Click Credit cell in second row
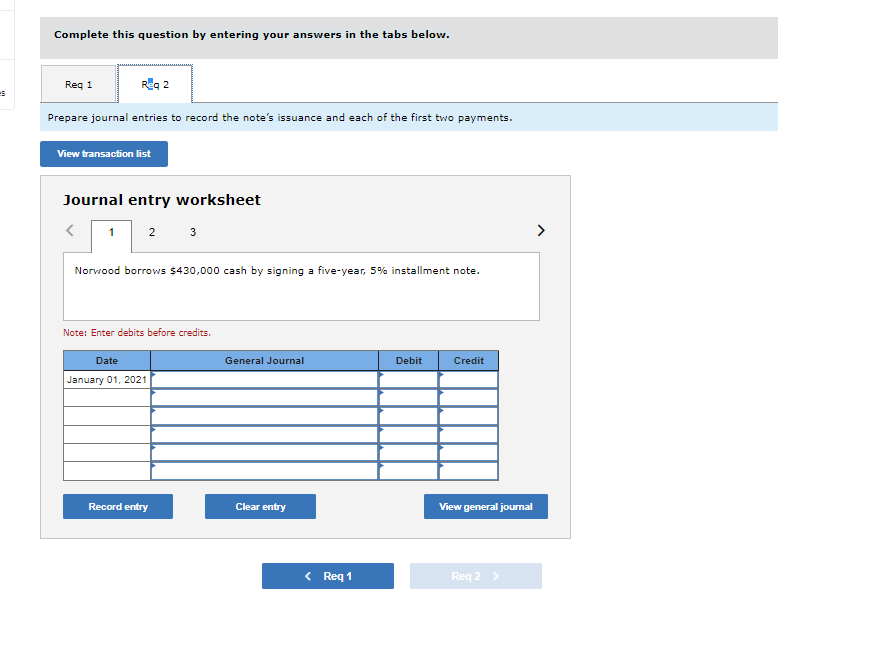This screenshot has height=671, width=883. (469, 397)
